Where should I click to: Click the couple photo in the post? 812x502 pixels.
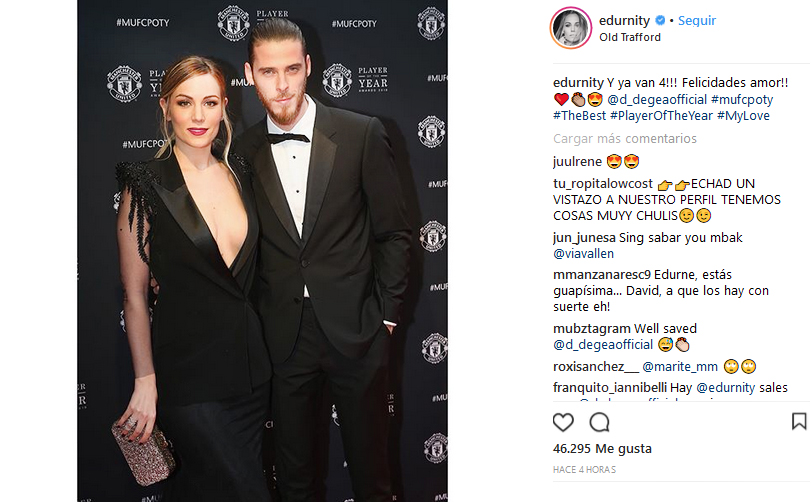[x=263, y=251]
